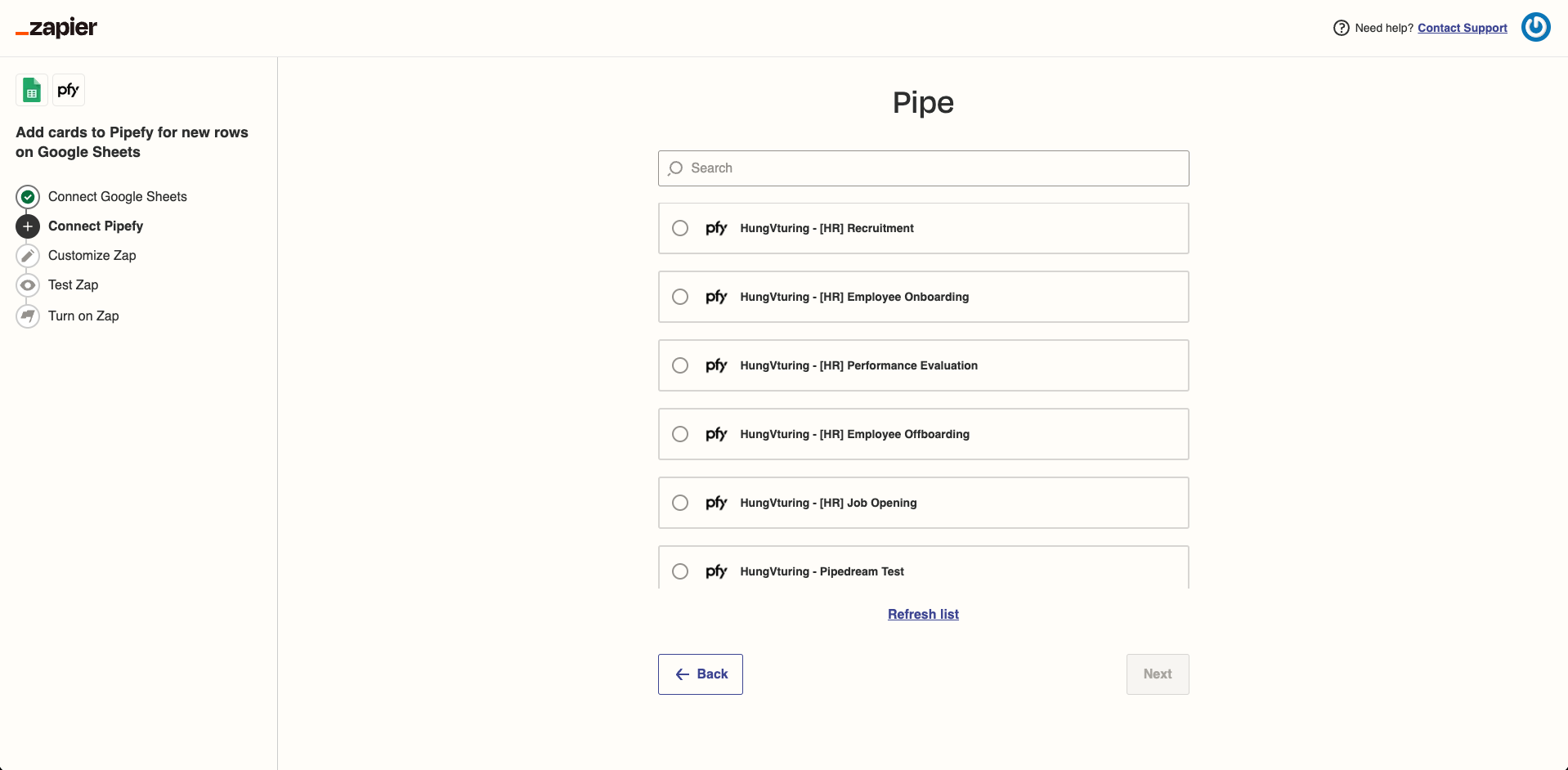1568x770 pixels.
Task: Click the eye icon next to Test Zap
Action: click(x=27, y=284)
